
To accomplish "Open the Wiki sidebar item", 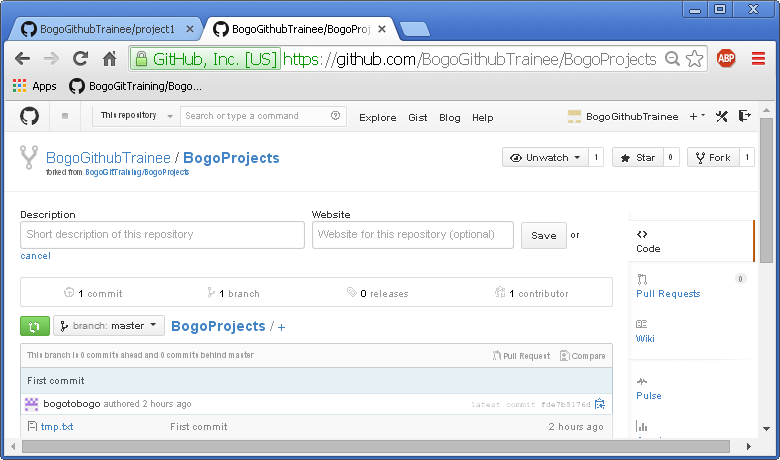I will (645, 339).
